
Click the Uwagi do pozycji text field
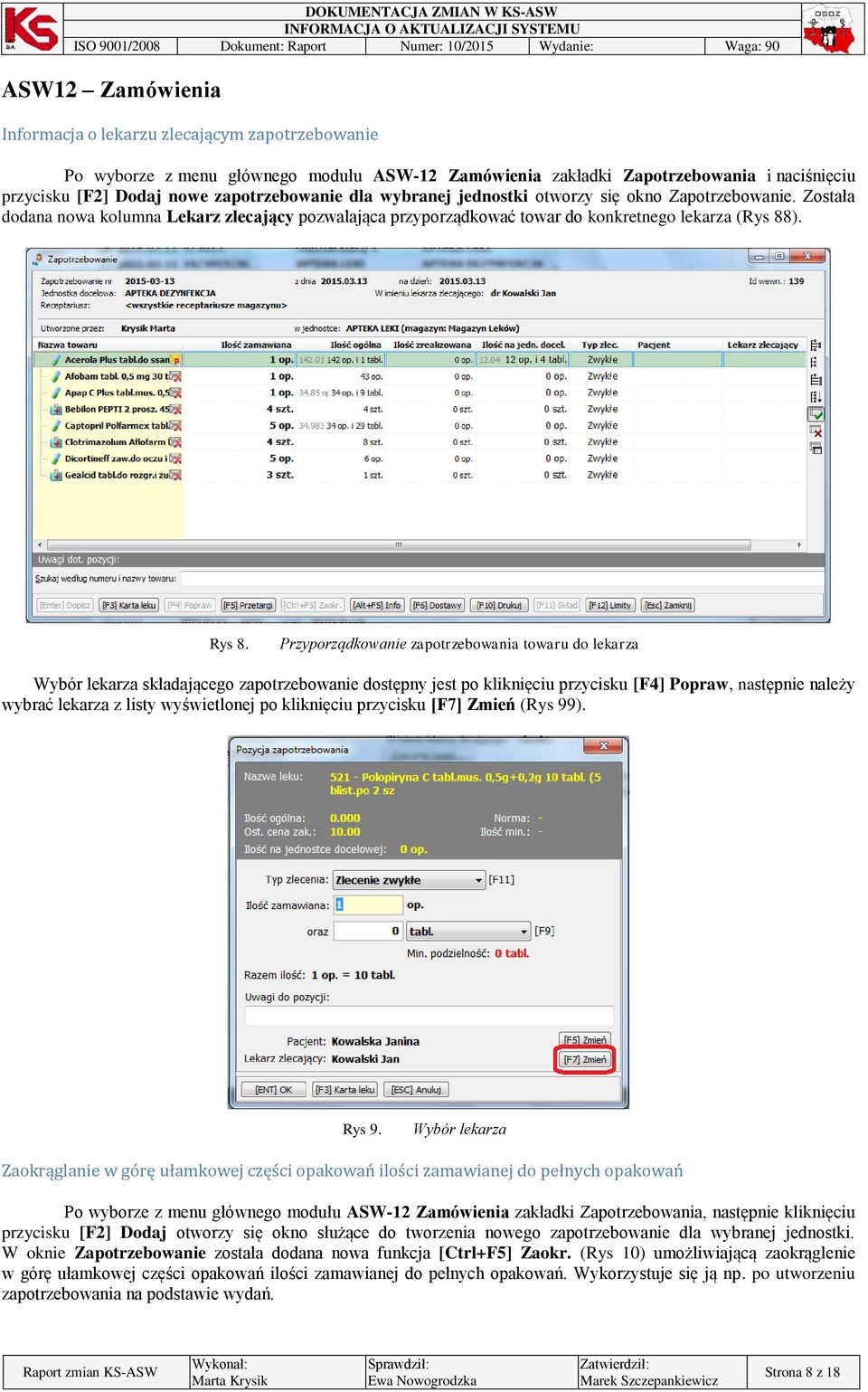429,1016
